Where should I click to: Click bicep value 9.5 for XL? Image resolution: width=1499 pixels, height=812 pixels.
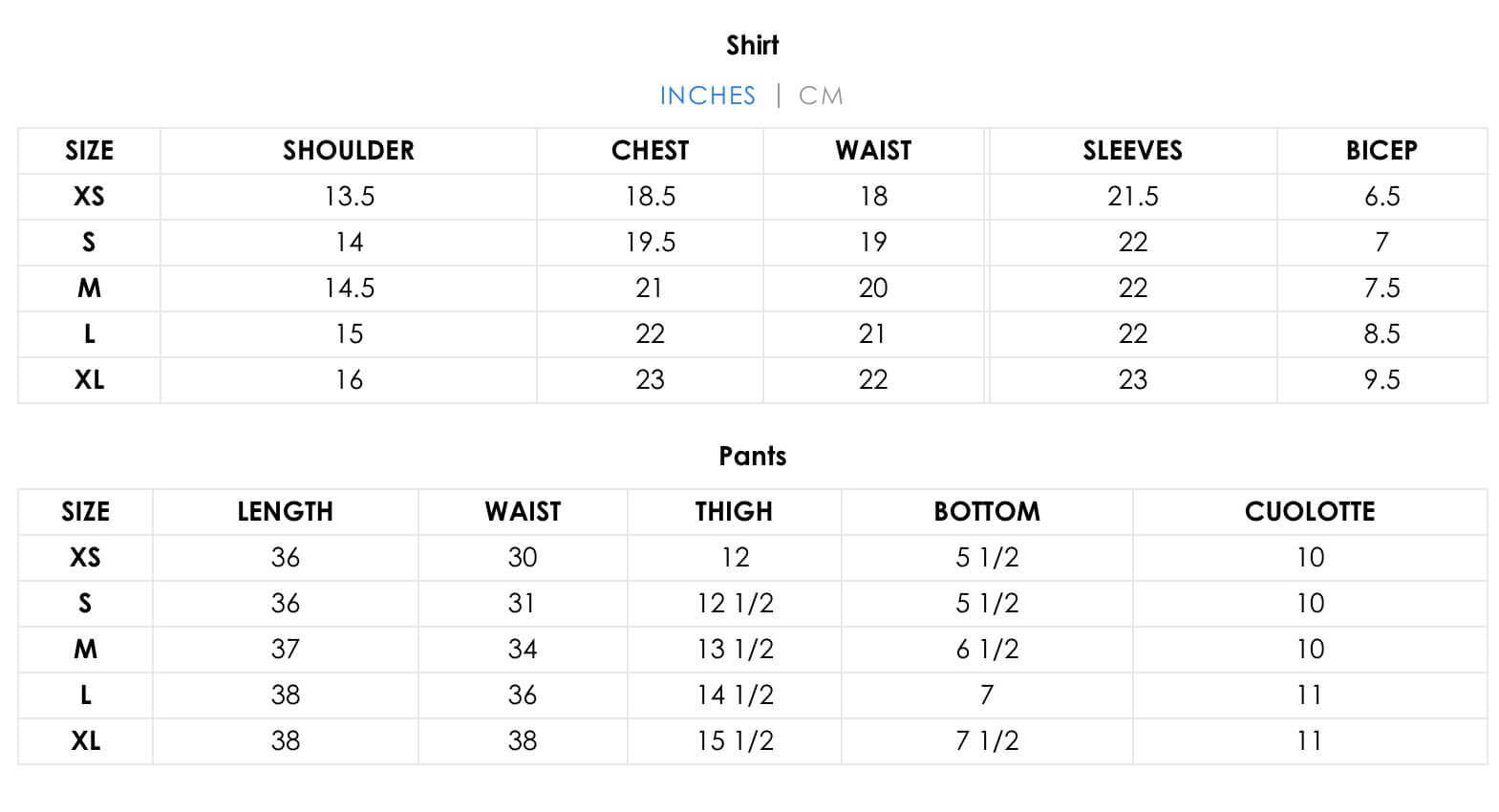point(1381,379)
